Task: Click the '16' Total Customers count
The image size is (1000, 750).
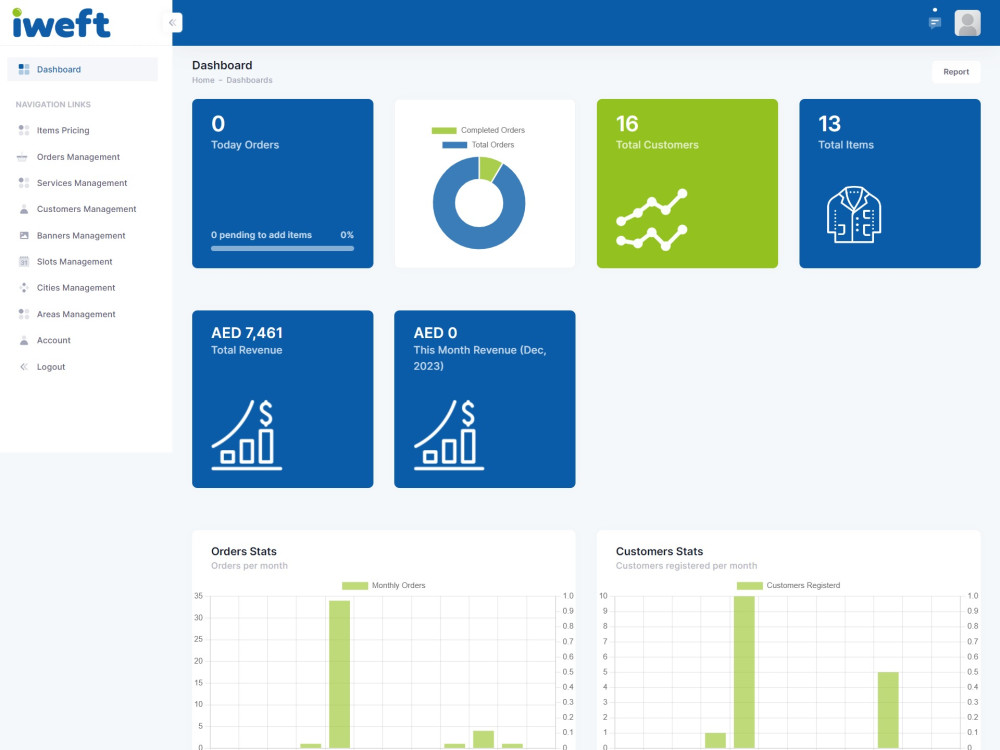Action: [x=627, y=124]
